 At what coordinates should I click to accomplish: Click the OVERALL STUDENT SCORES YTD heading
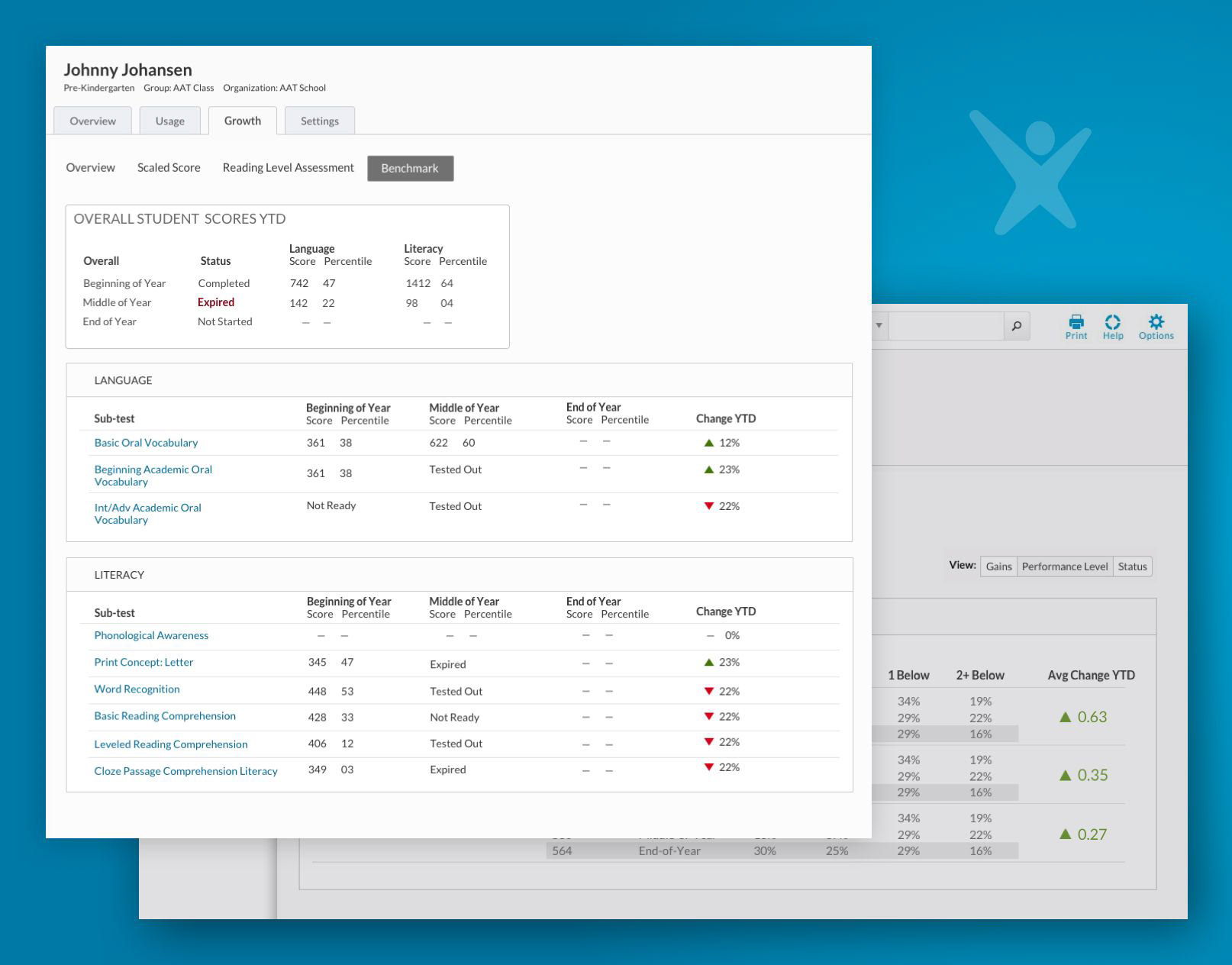tap(179, 219)
